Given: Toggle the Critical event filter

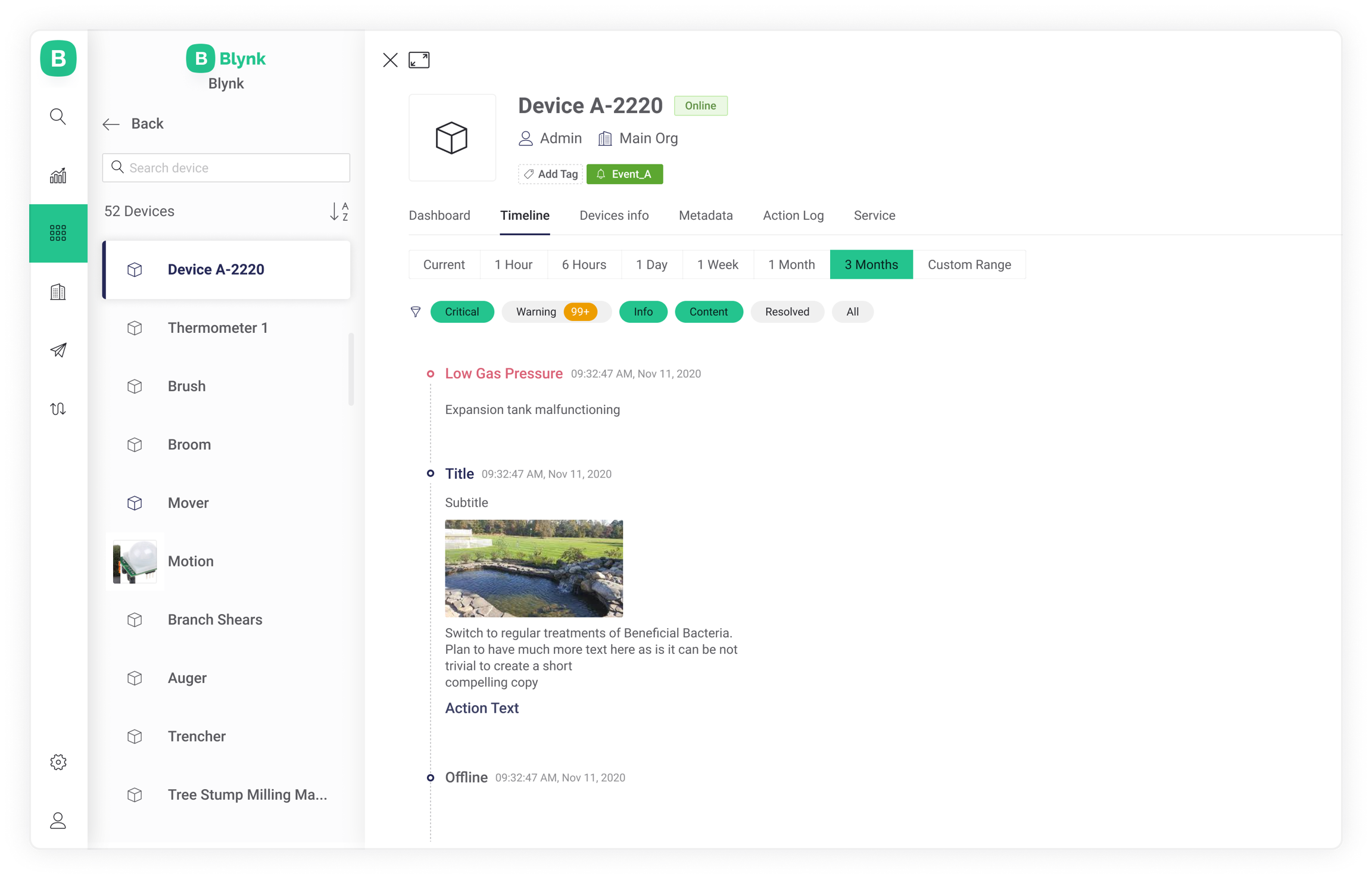Looking at the screenshot, I should [462, 311].
